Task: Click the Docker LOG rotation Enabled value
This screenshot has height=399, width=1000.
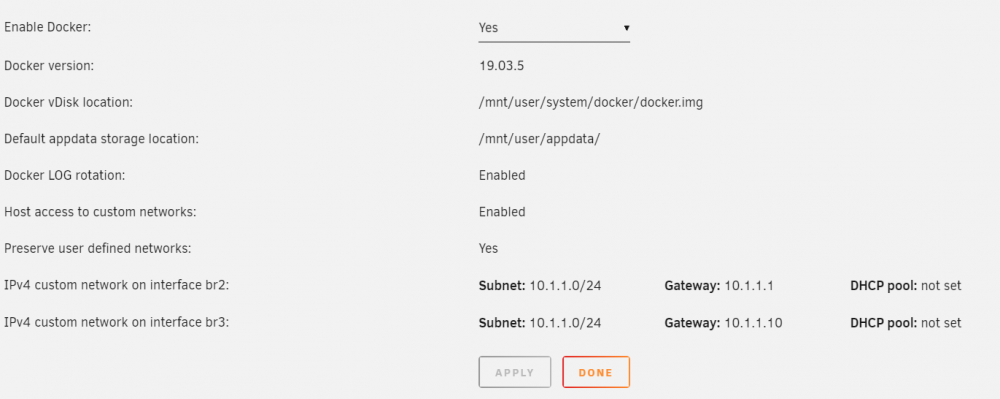Action: pyautogui.click(x=502, y=175)
